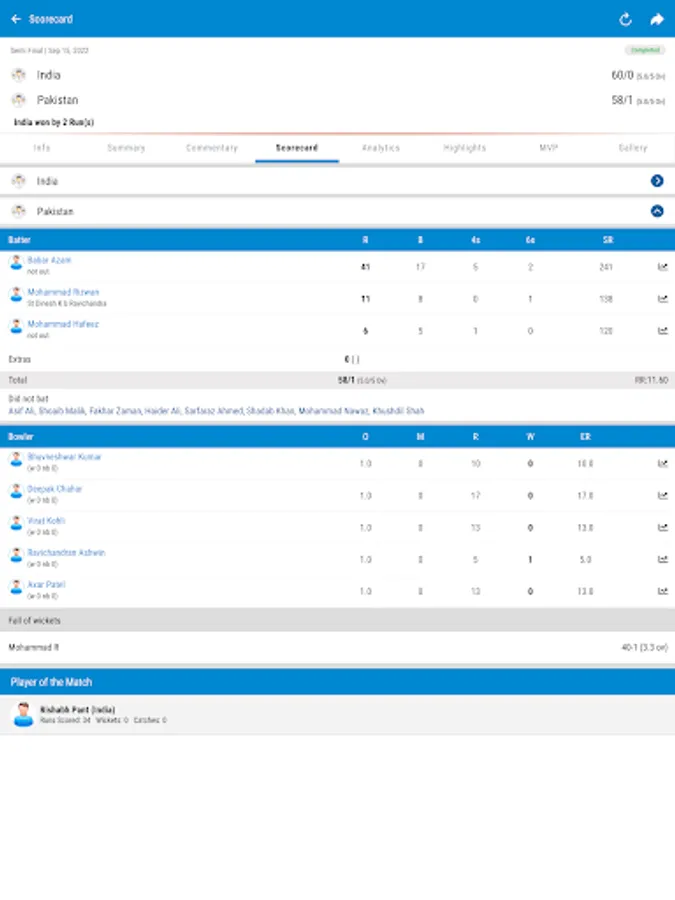The height and width of the screenshot is (900, 675).
Task: Show bowling chart for Ravichandran Ashwin
Action: pyautogui.click(x=662, y=559)
